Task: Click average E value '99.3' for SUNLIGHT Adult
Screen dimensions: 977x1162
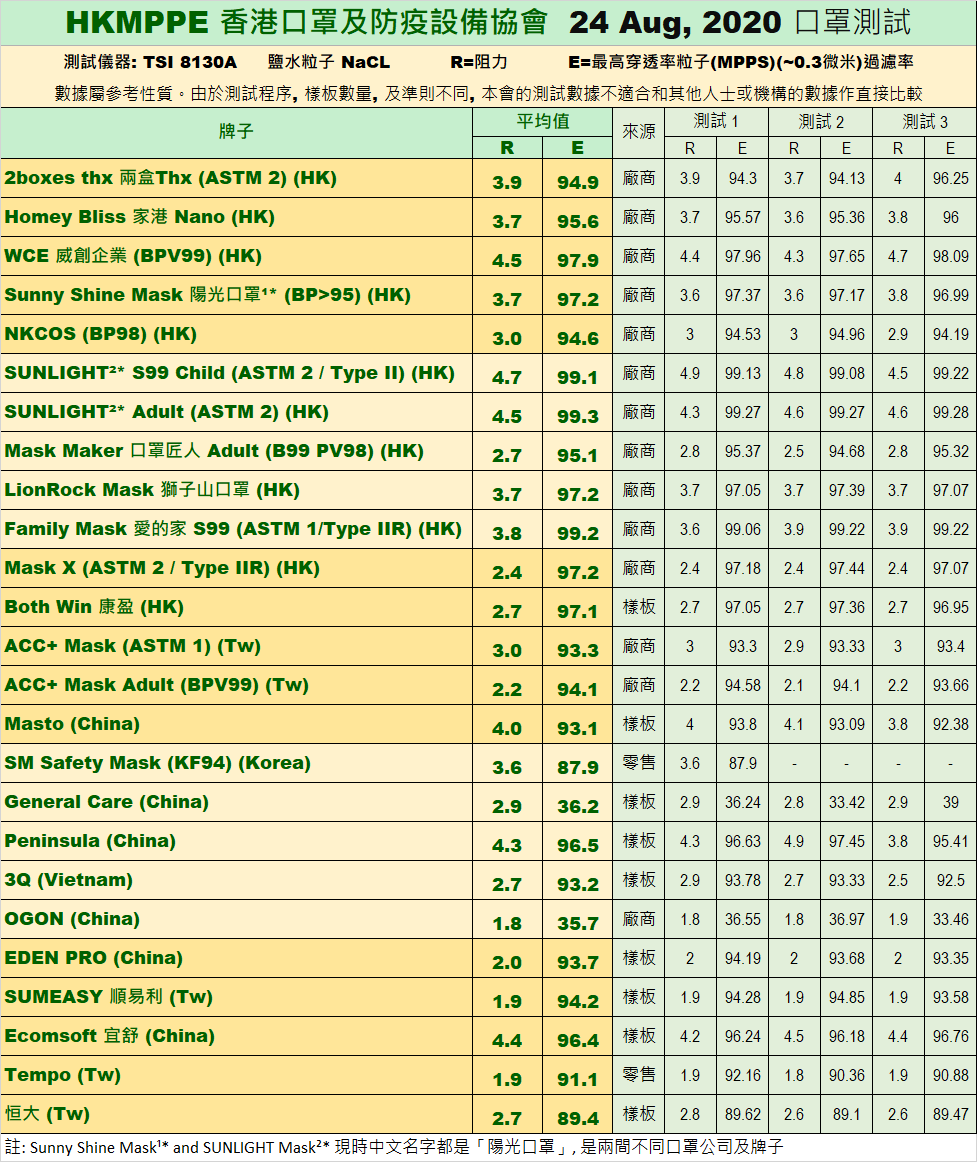Action: click(x=577, y=416)
